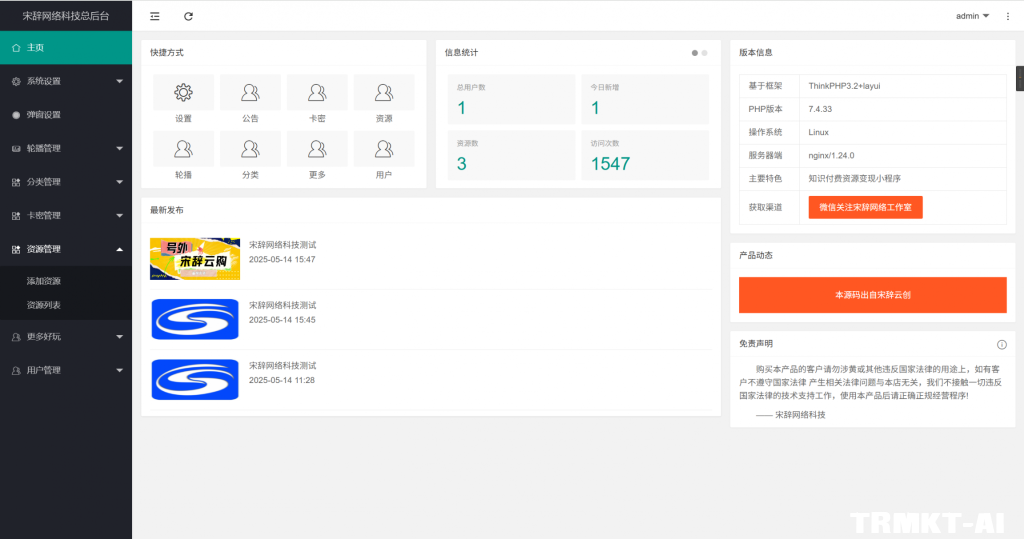Image resolution: width=1024 pixels, height=539 pixels.
Task: Click the 本源码出自宋辞云创 orange banner
Action: click(872, 295)
